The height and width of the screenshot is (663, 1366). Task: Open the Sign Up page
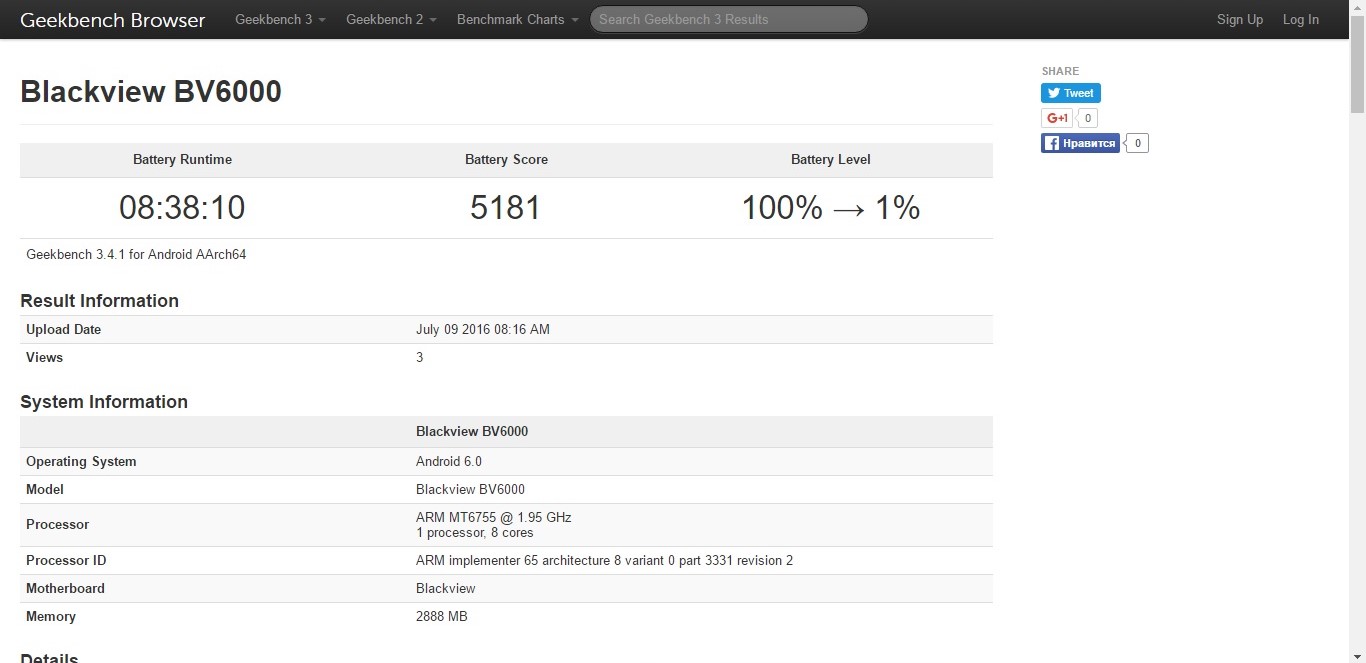point(1240,19)
